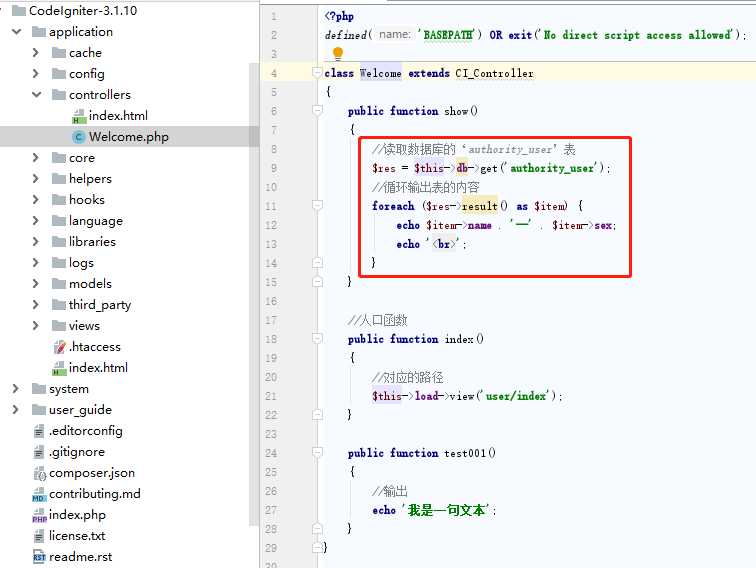Fold the foreach block at line 11
The height and width of the screenshot is (568, 756).
317,205
